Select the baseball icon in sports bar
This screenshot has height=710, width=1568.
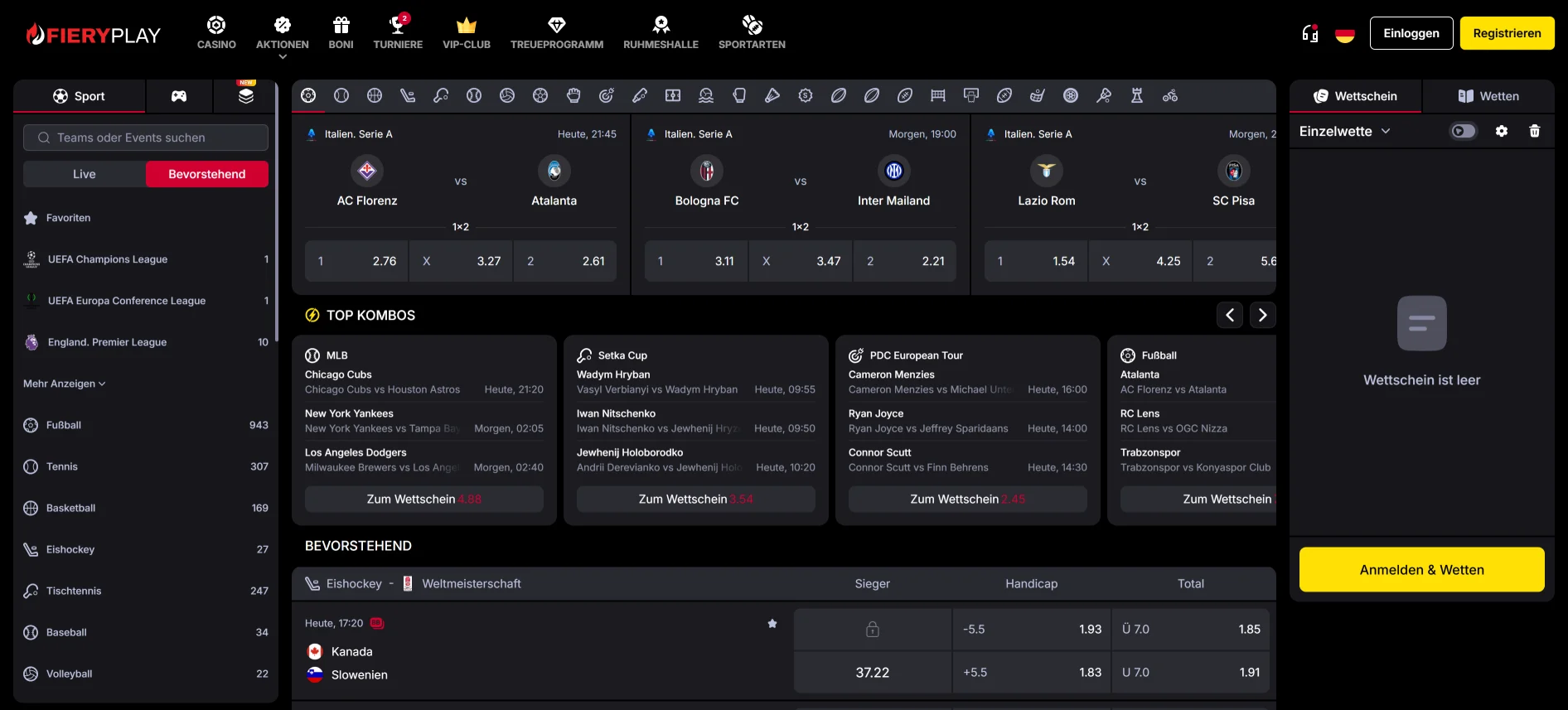(474, 95)
